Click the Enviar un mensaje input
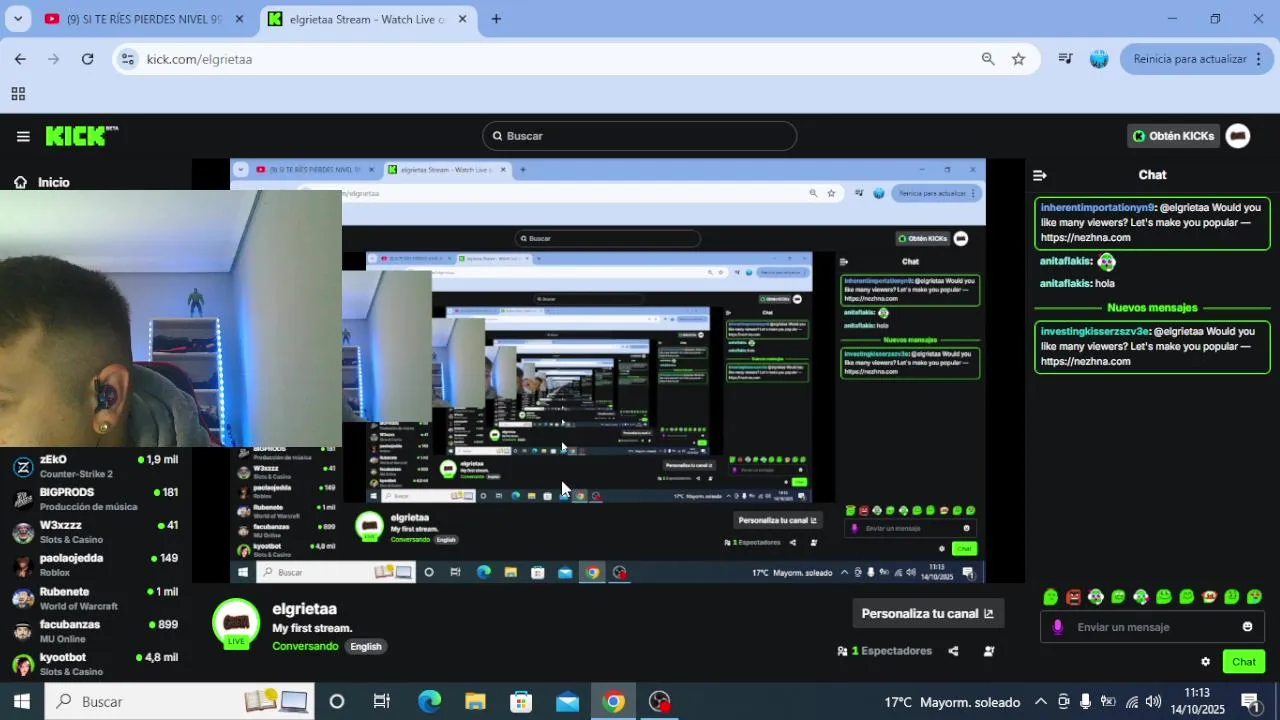Image resolution: width=1280 pixels, height=720 pixels. pyautogui.click(x=1152, y=627)
